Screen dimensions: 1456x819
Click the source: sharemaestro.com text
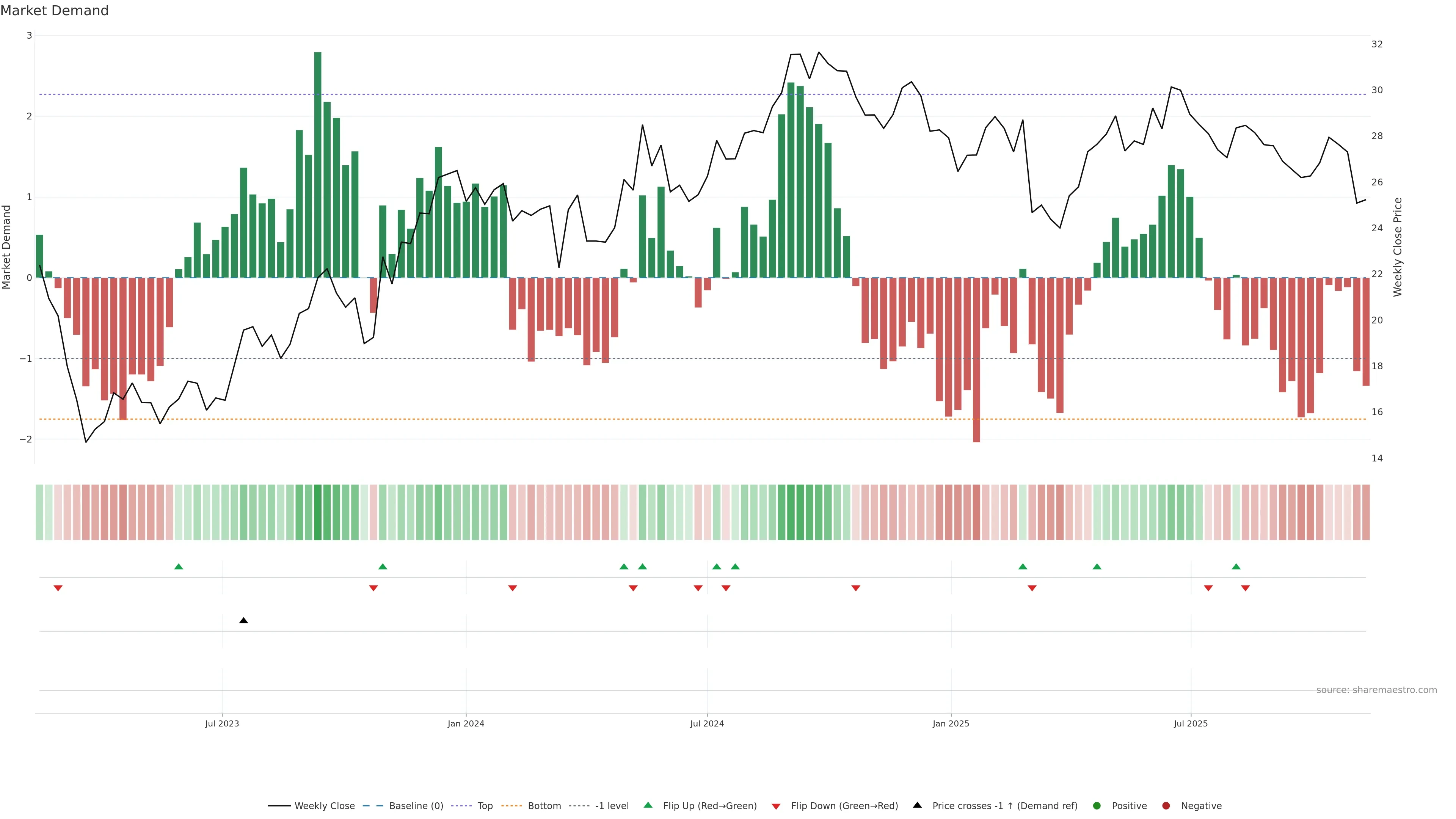point(1376,690)
